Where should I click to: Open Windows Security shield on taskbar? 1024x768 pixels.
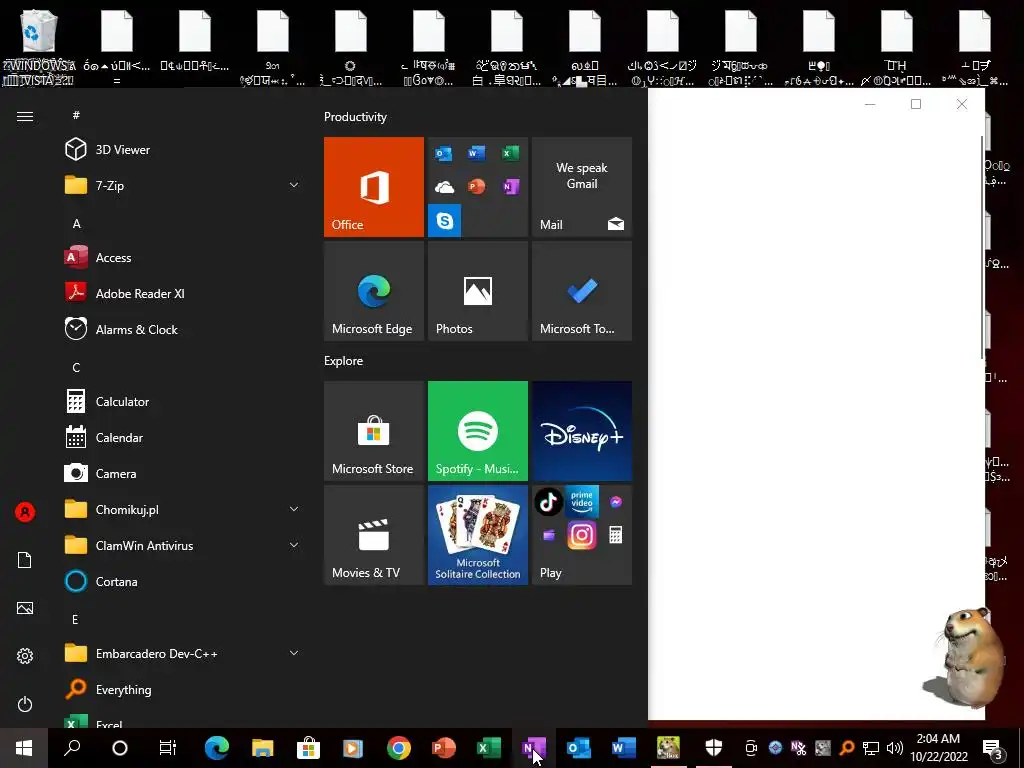click(x=714, y=748)
